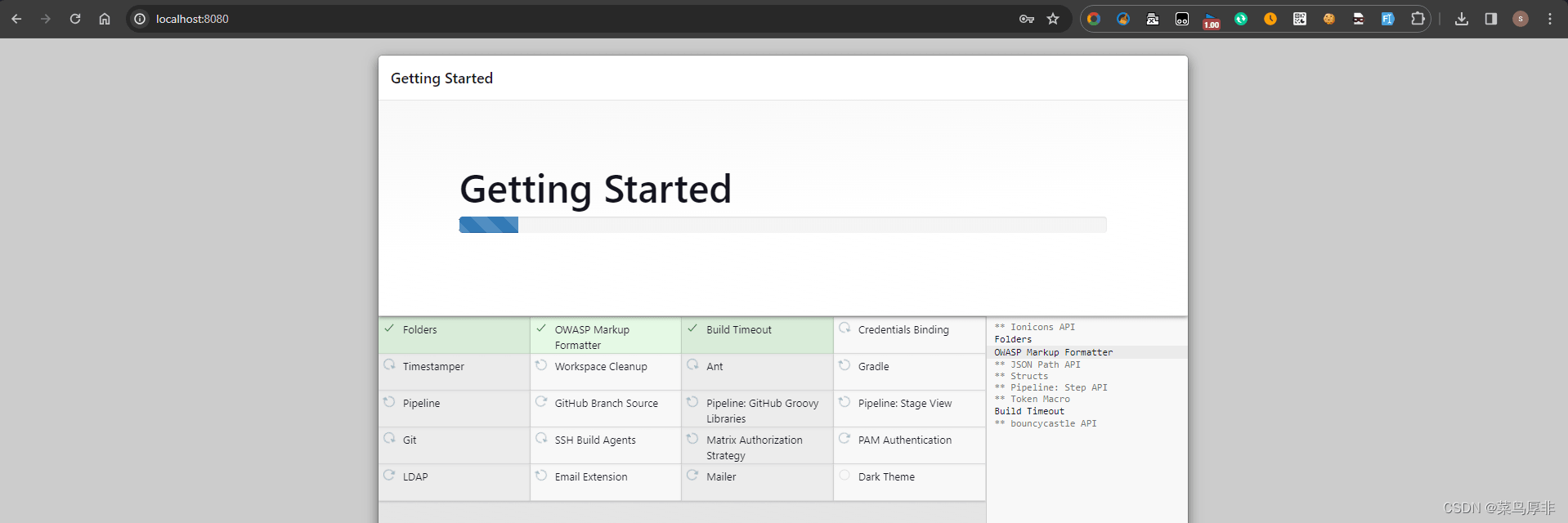Click the QR code extension icon
Viewport: 1568px width, 523px height.
(1300, 19)
